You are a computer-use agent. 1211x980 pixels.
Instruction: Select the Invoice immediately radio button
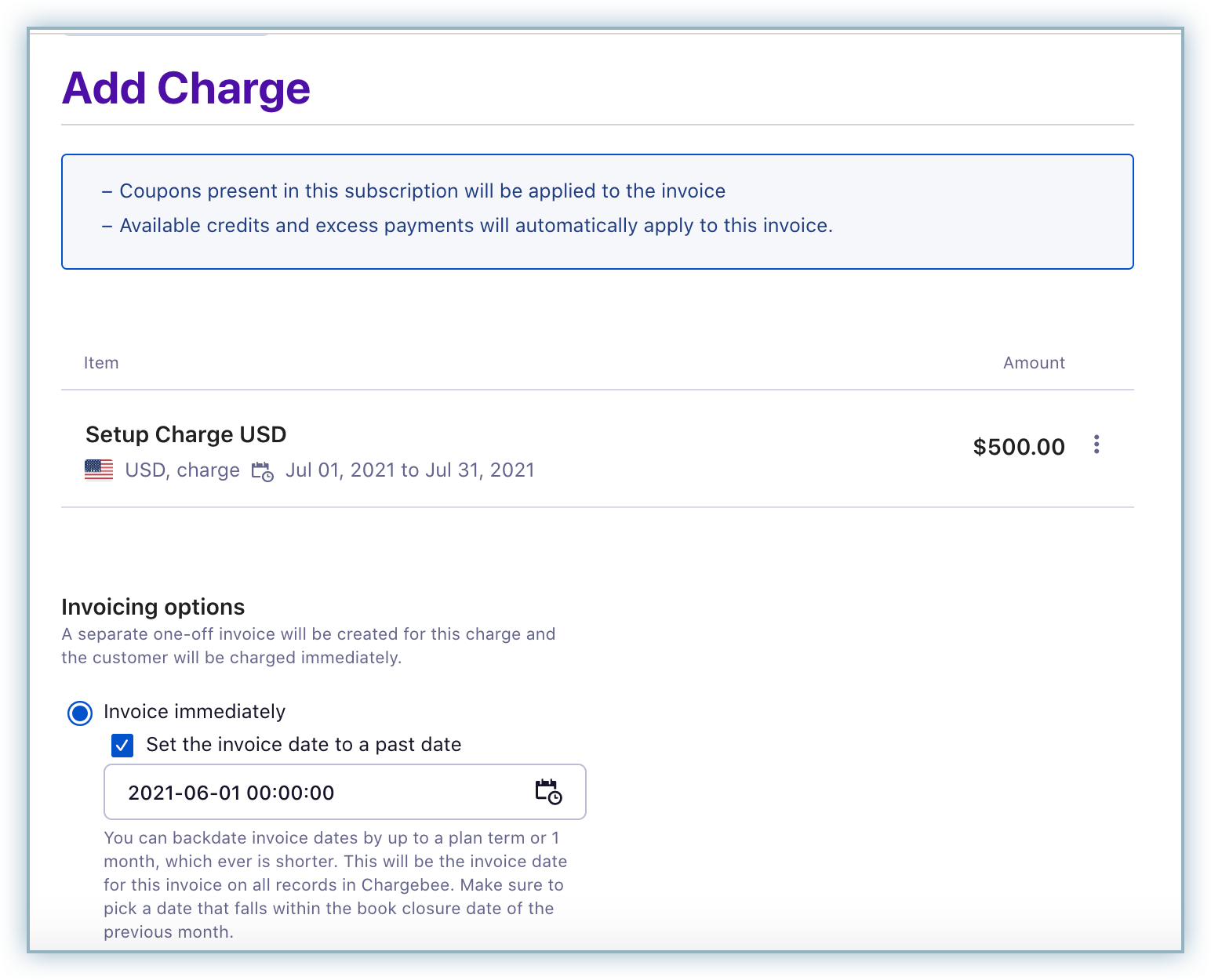point(80,713)
